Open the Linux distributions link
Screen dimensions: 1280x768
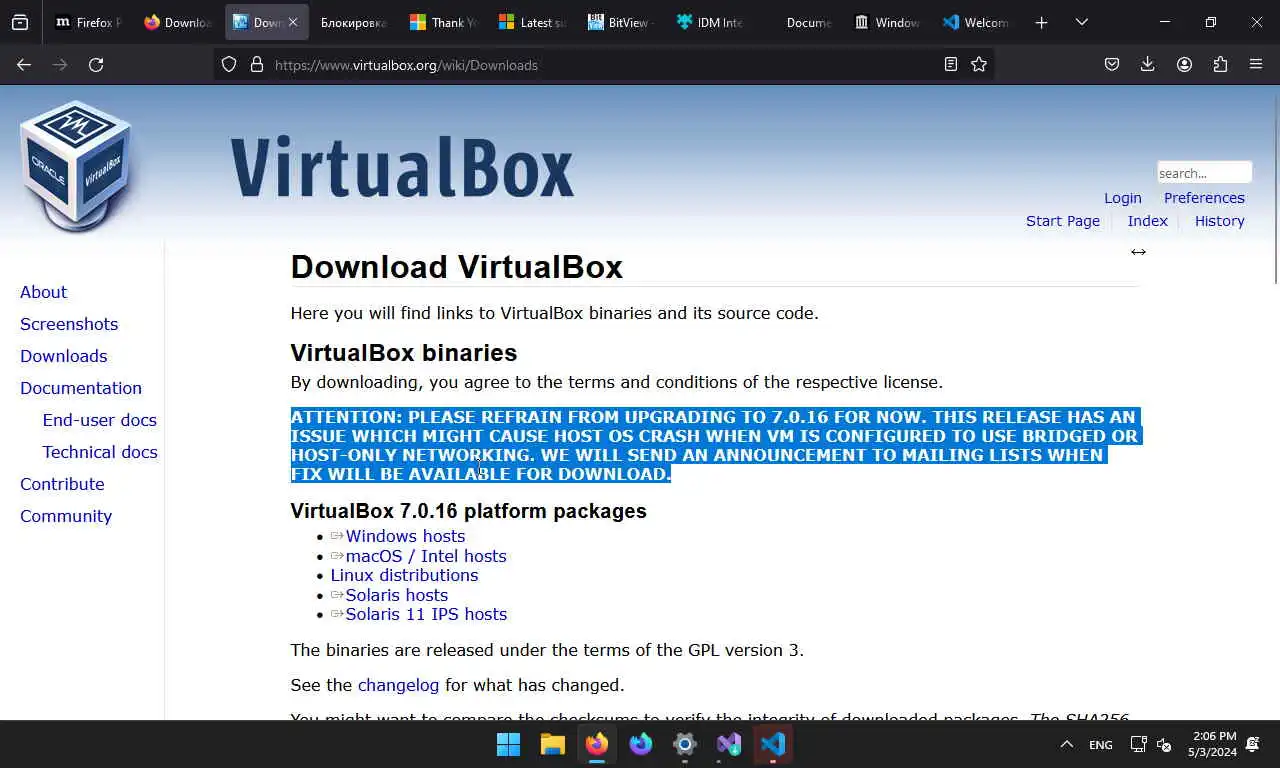(404, 575)
